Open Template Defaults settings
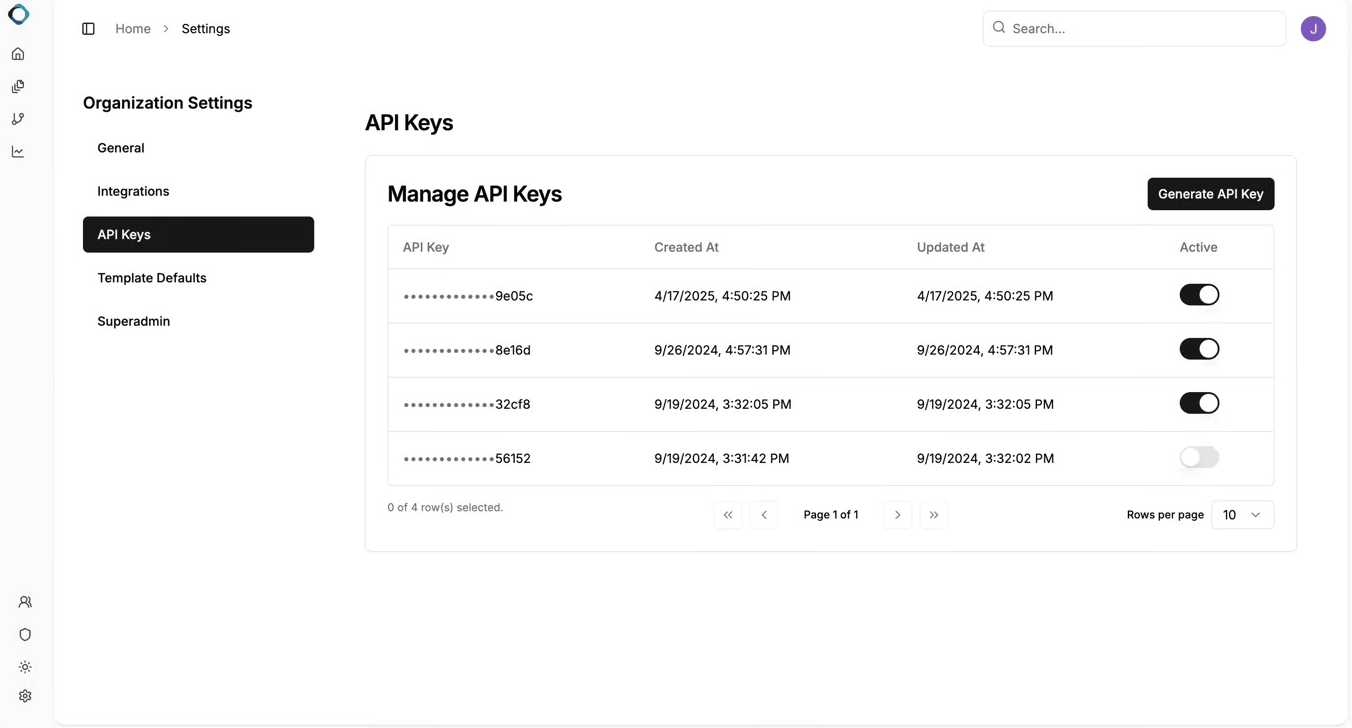 tap(151, 277)
